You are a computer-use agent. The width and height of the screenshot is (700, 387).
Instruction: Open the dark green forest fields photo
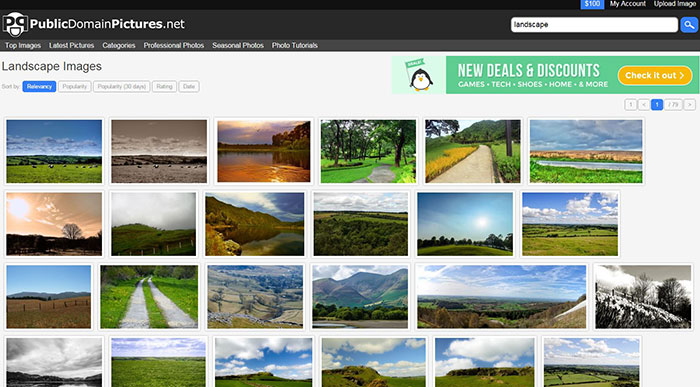click(360, 224)
